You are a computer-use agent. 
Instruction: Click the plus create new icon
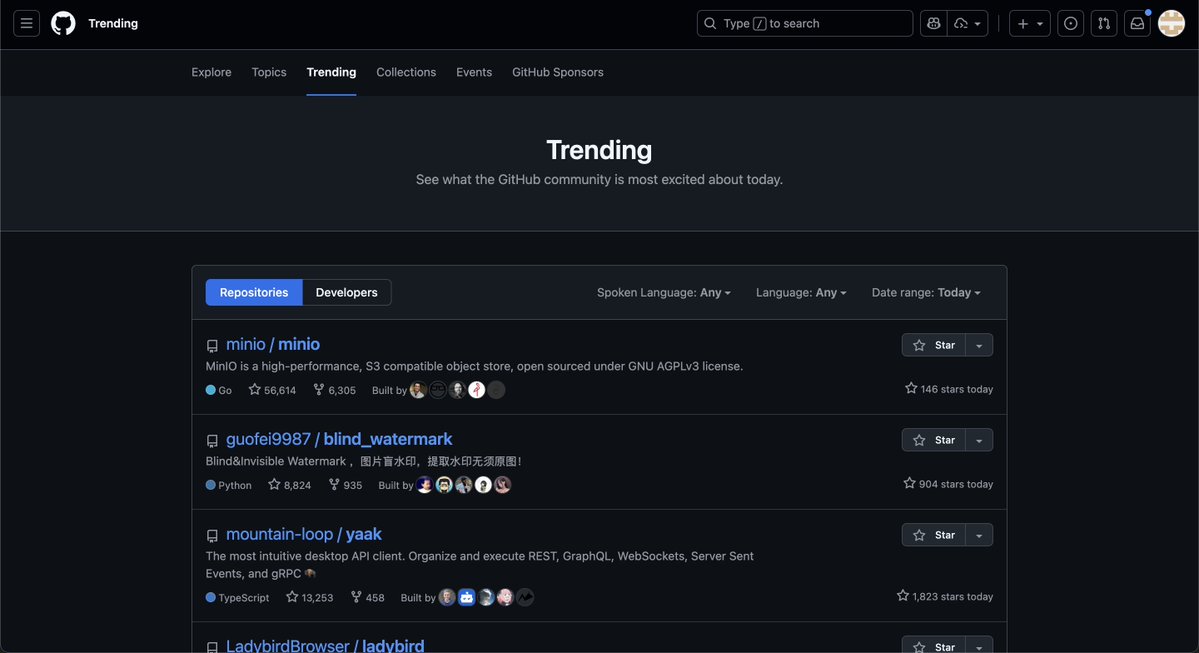[x=1022, y=24]
